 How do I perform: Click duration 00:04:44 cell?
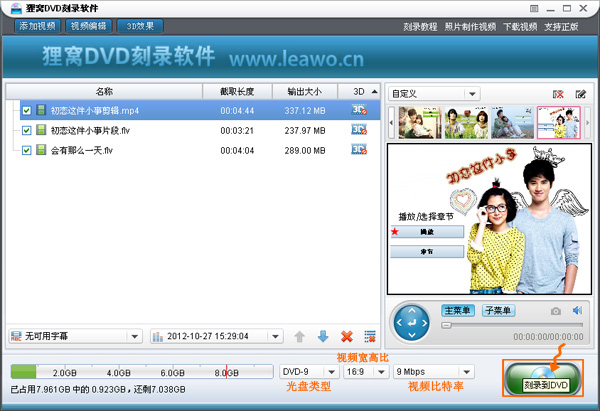(x=237, y=111)
